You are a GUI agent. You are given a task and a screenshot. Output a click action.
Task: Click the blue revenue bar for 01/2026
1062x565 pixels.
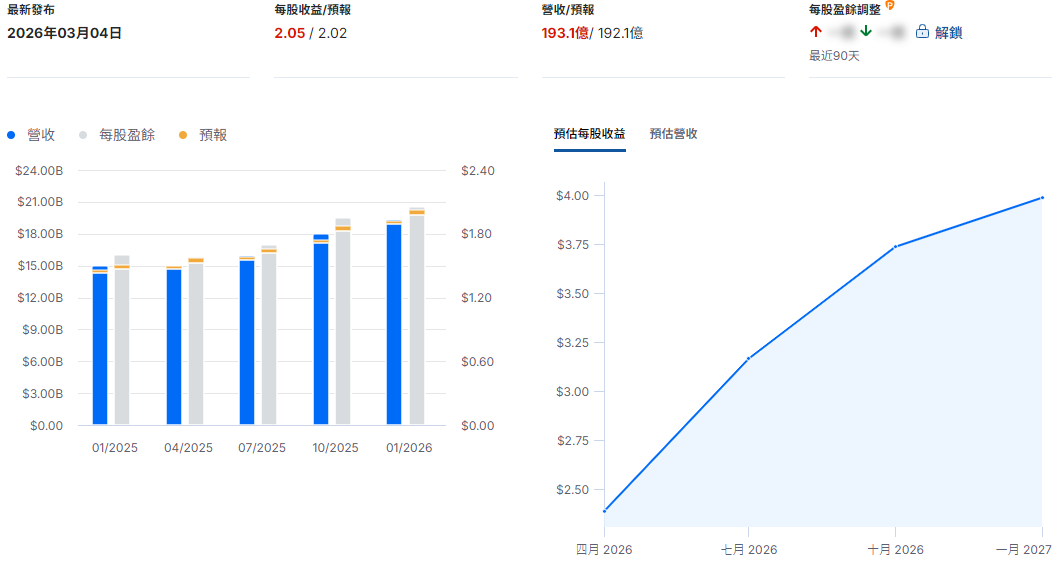(x=394, y=322)
